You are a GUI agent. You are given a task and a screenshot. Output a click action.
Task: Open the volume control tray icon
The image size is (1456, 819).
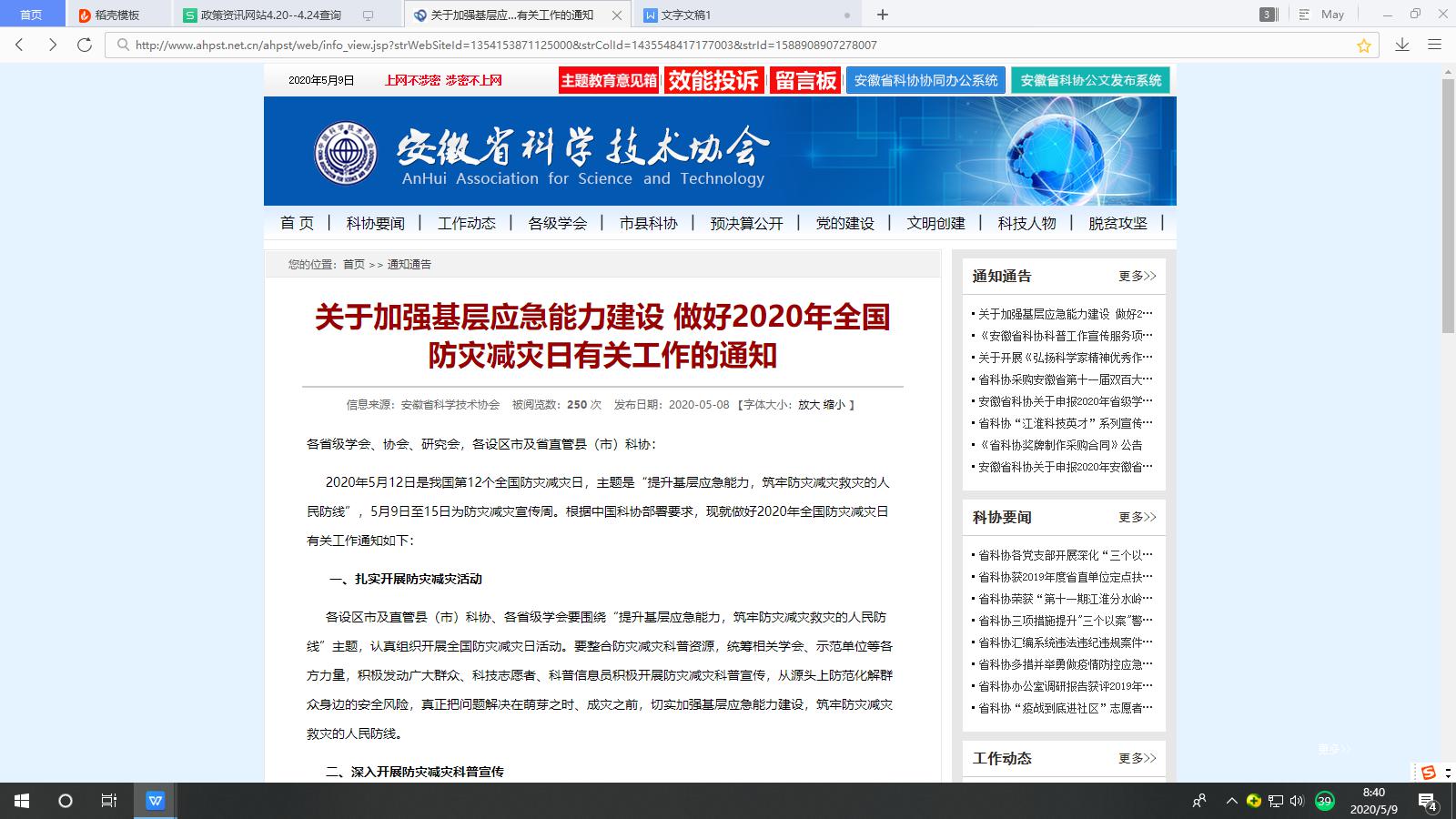coord(1297,801)
